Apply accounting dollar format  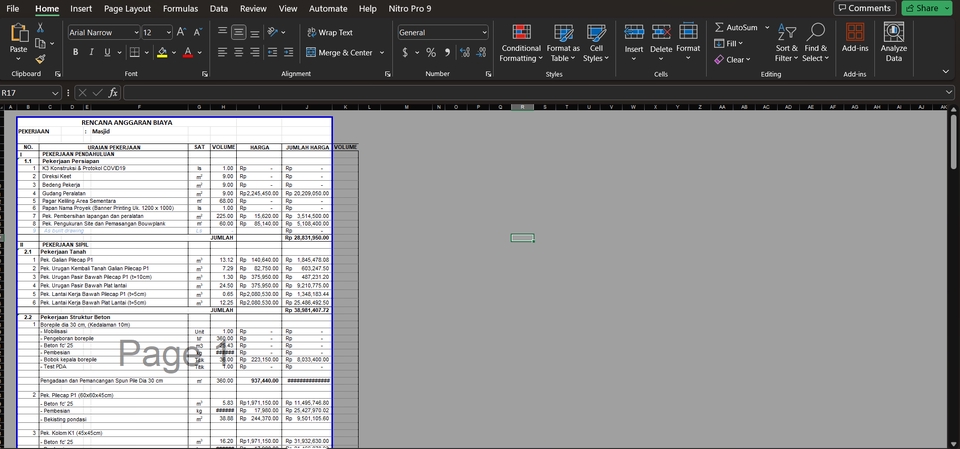[405, 53]
